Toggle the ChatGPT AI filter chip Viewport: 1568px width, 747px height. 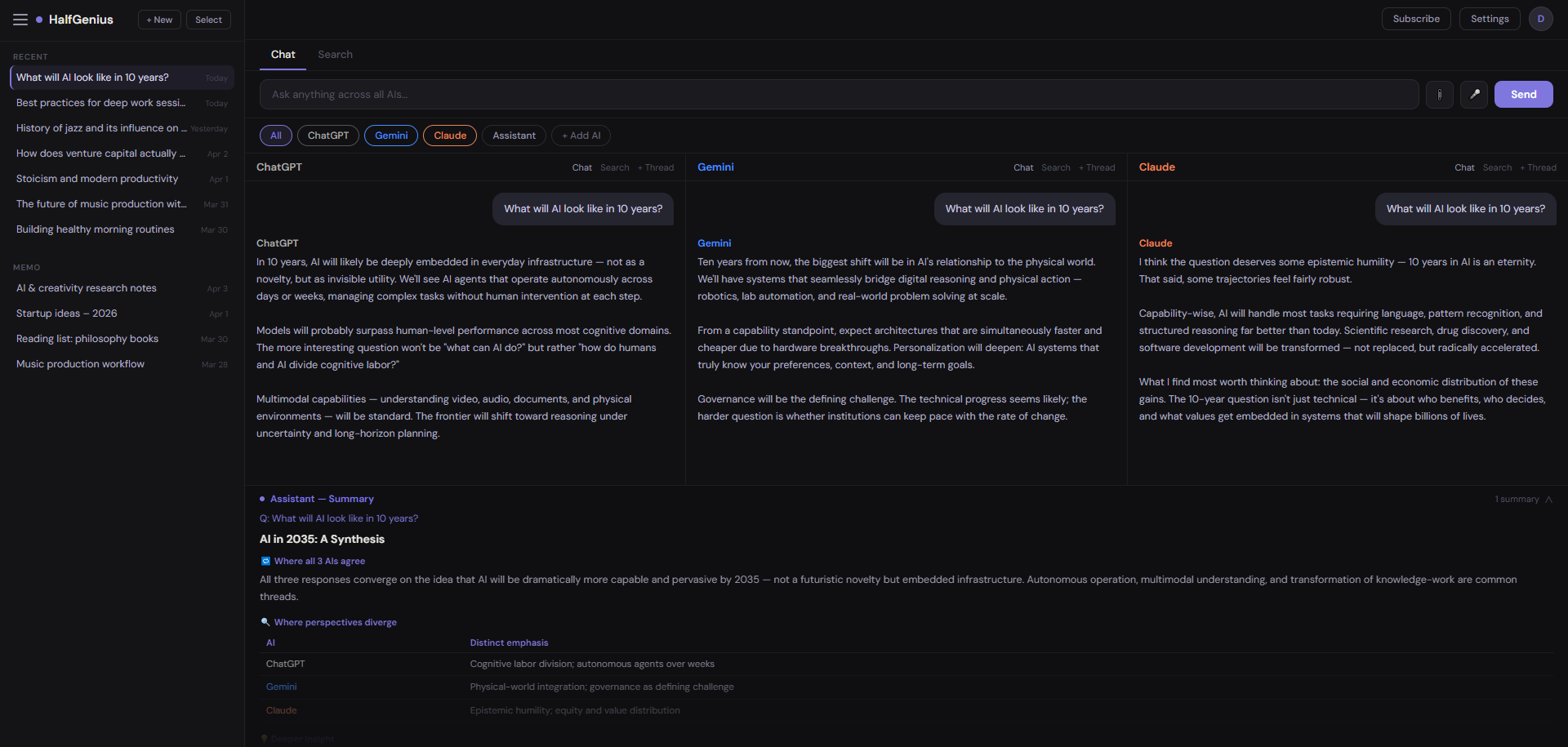327,136
